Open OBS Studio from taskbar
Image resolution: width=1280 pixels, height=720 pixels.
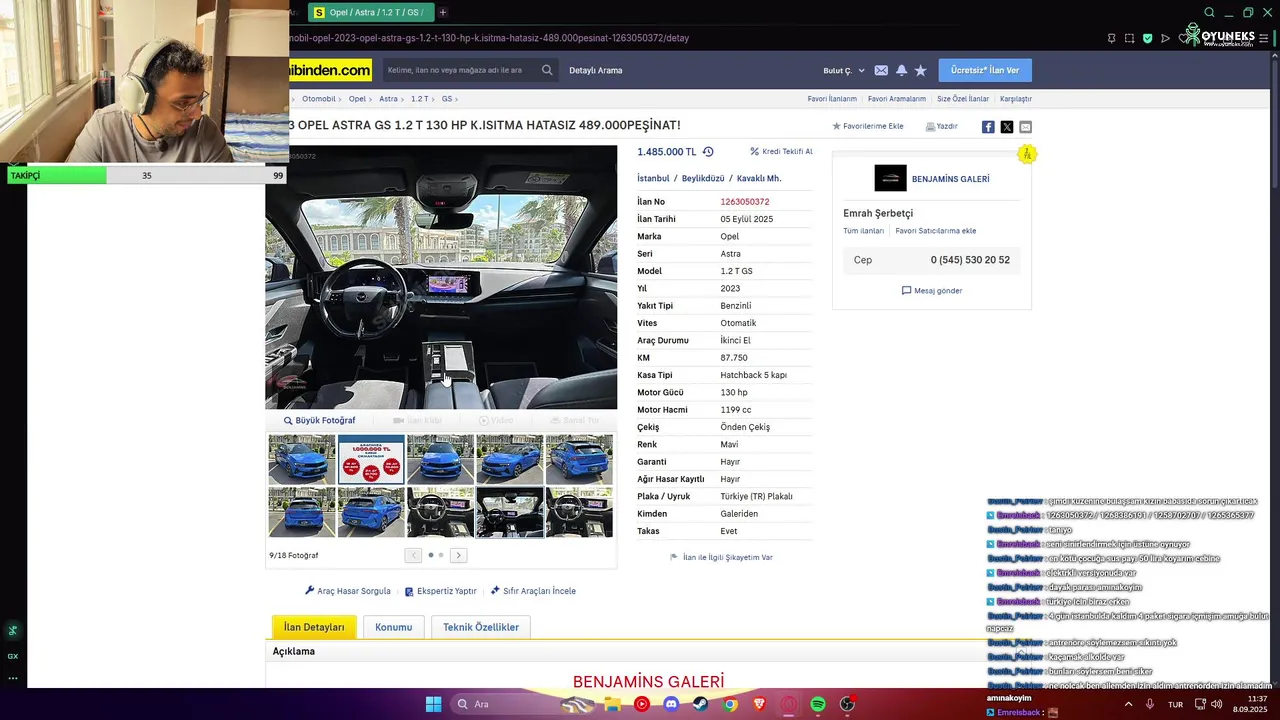point(848,704)
